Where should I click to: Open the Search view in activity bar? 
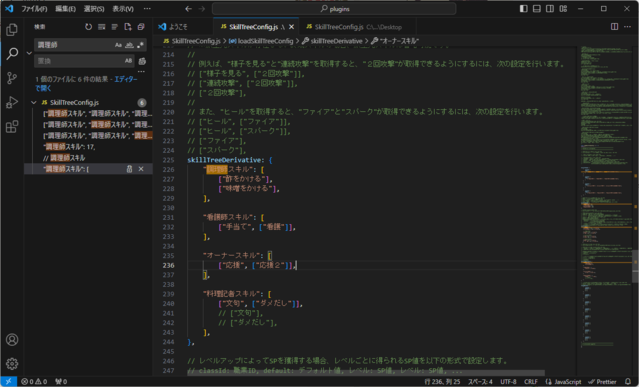(12, 53)
